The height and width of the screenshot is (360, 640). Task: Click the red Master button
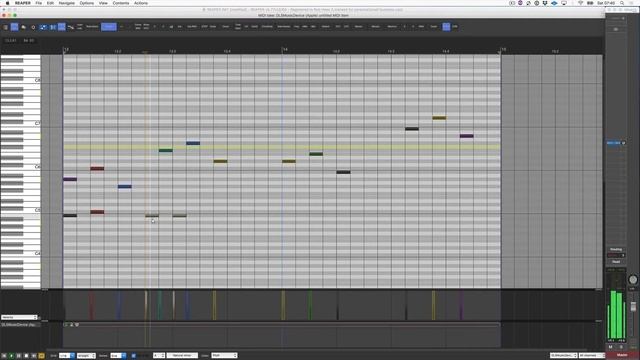(x=622, y=355)
